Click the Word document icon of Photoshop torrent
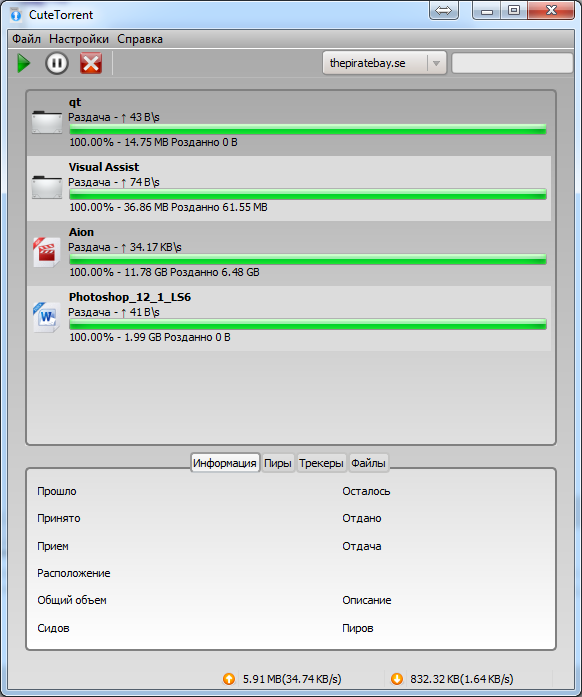This screenshot has height=697, width=582. pos(47,317)
